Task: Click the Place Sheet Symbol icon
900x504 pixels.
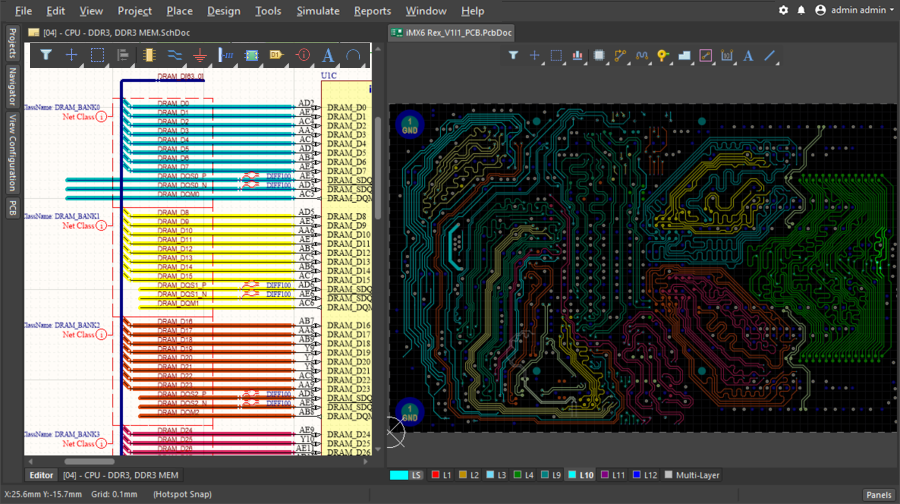Action: coord(251,55)
